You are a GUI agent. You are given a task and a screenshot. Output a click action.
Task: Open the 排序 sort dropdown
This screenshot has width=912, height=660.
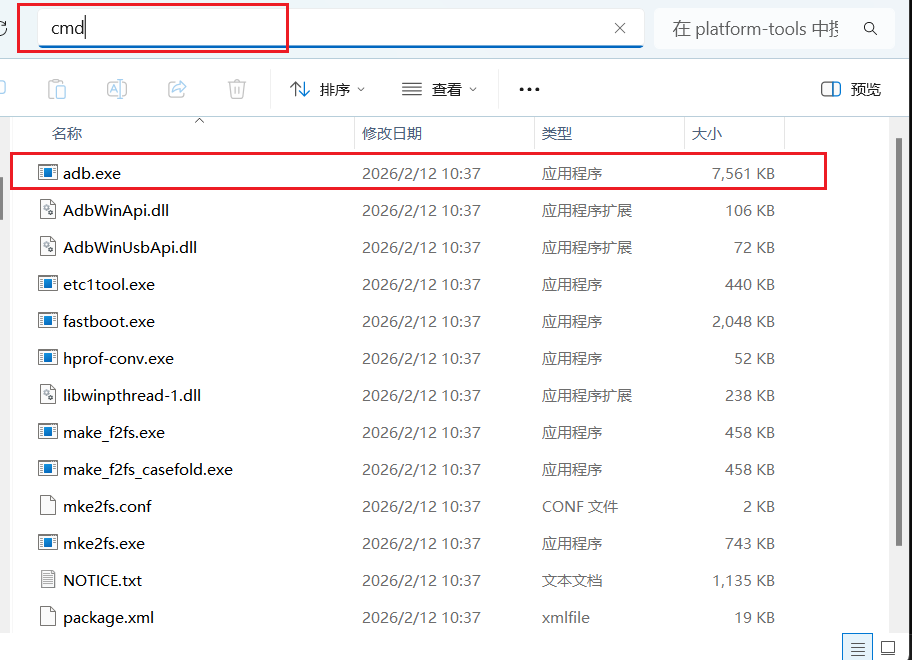coord(327,89)
